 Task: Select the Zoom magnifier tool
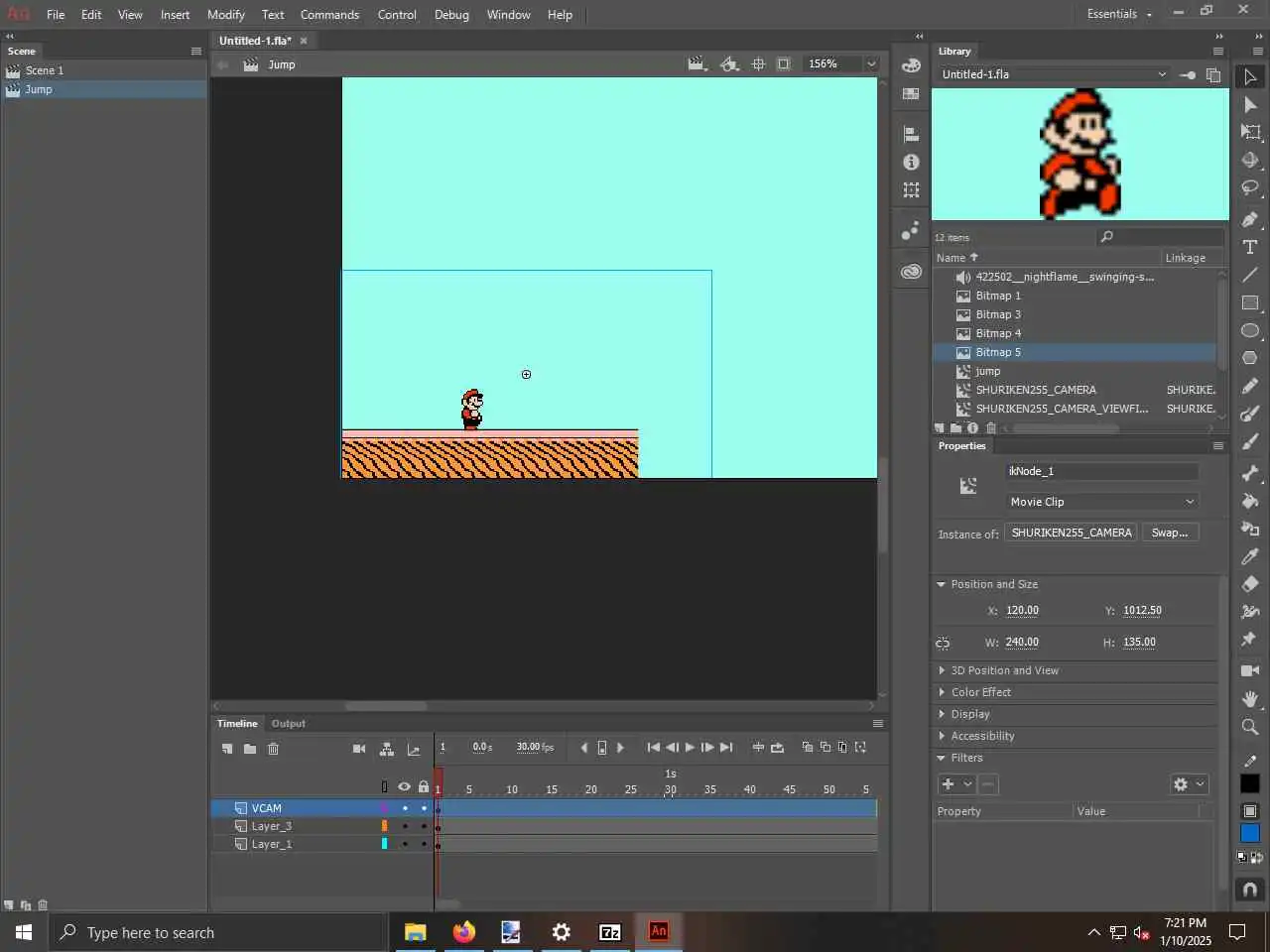(1250, 727)
